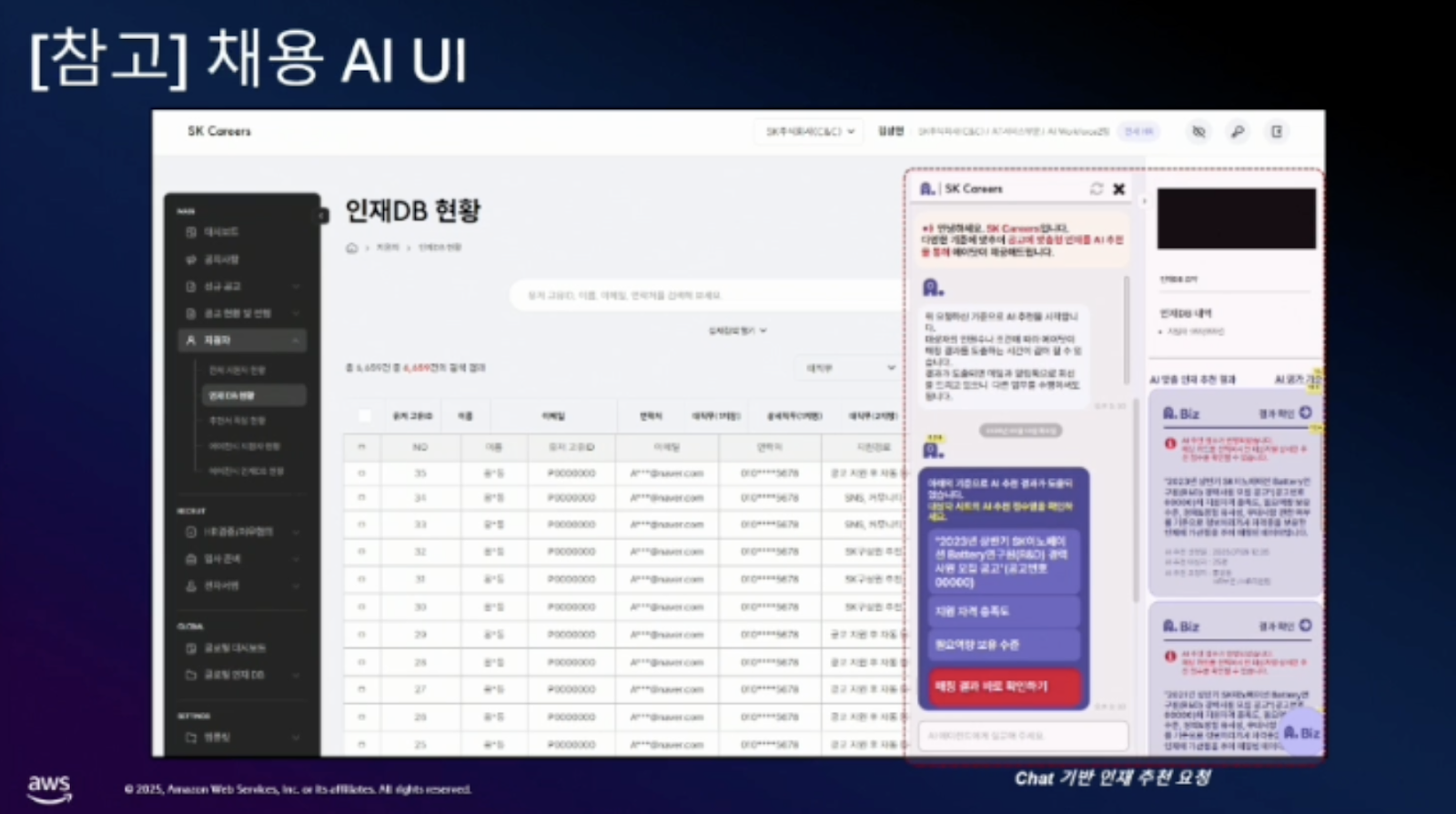
Task: Collapse the sidebar using its edge arrow
Action: (x=322, y=216)
